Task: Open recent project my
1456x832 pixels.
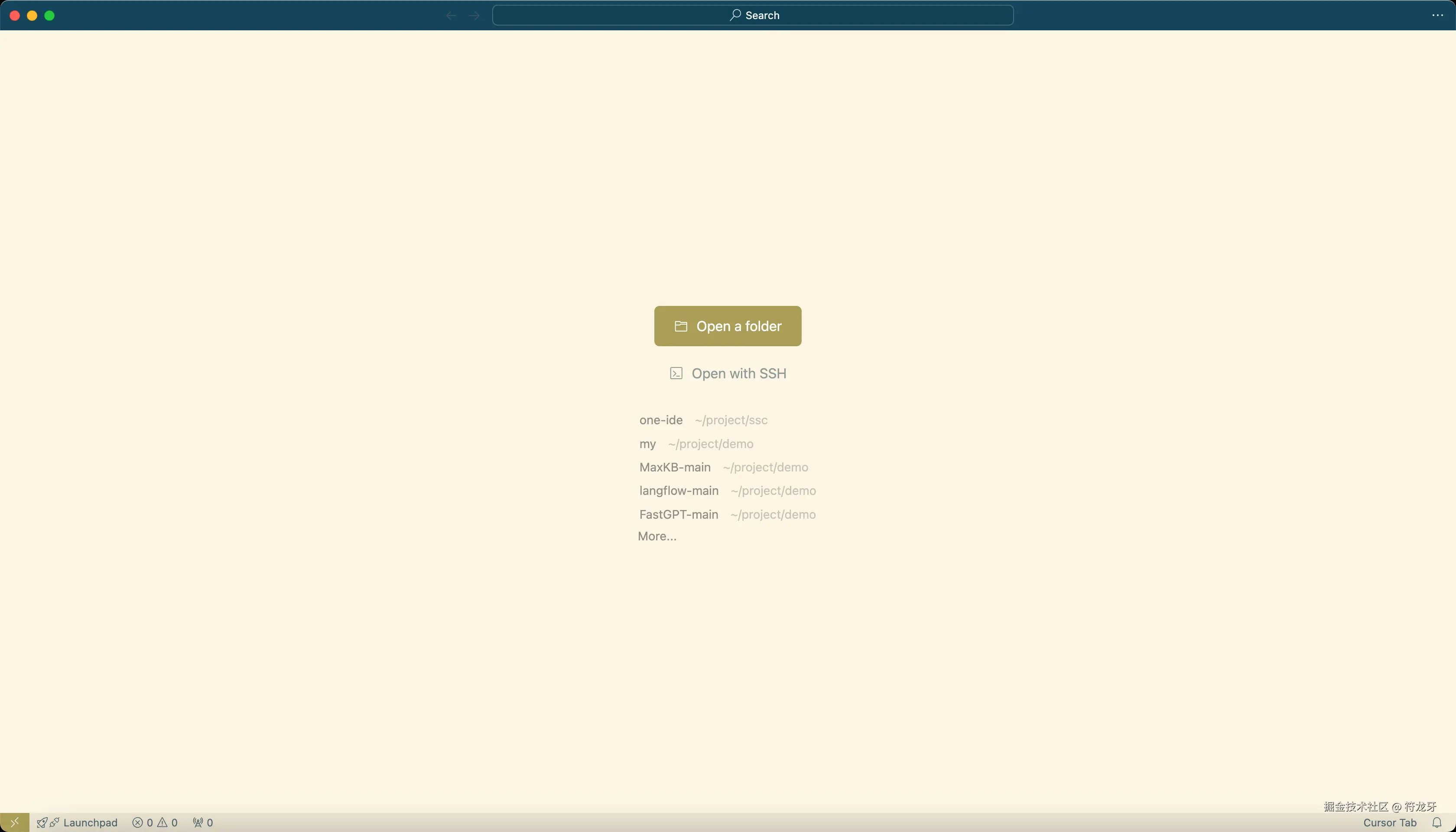Action: (x=647, y=444)
